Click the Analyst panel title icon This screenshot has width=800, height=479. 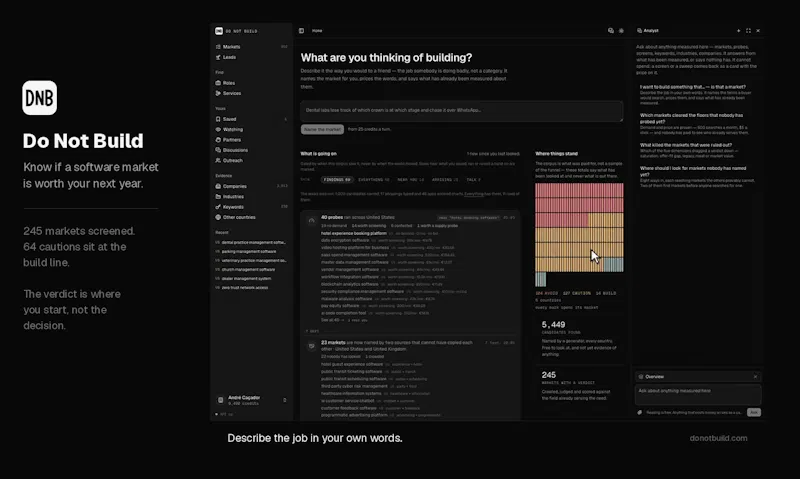pyautogui.click(x=639, y=31)
